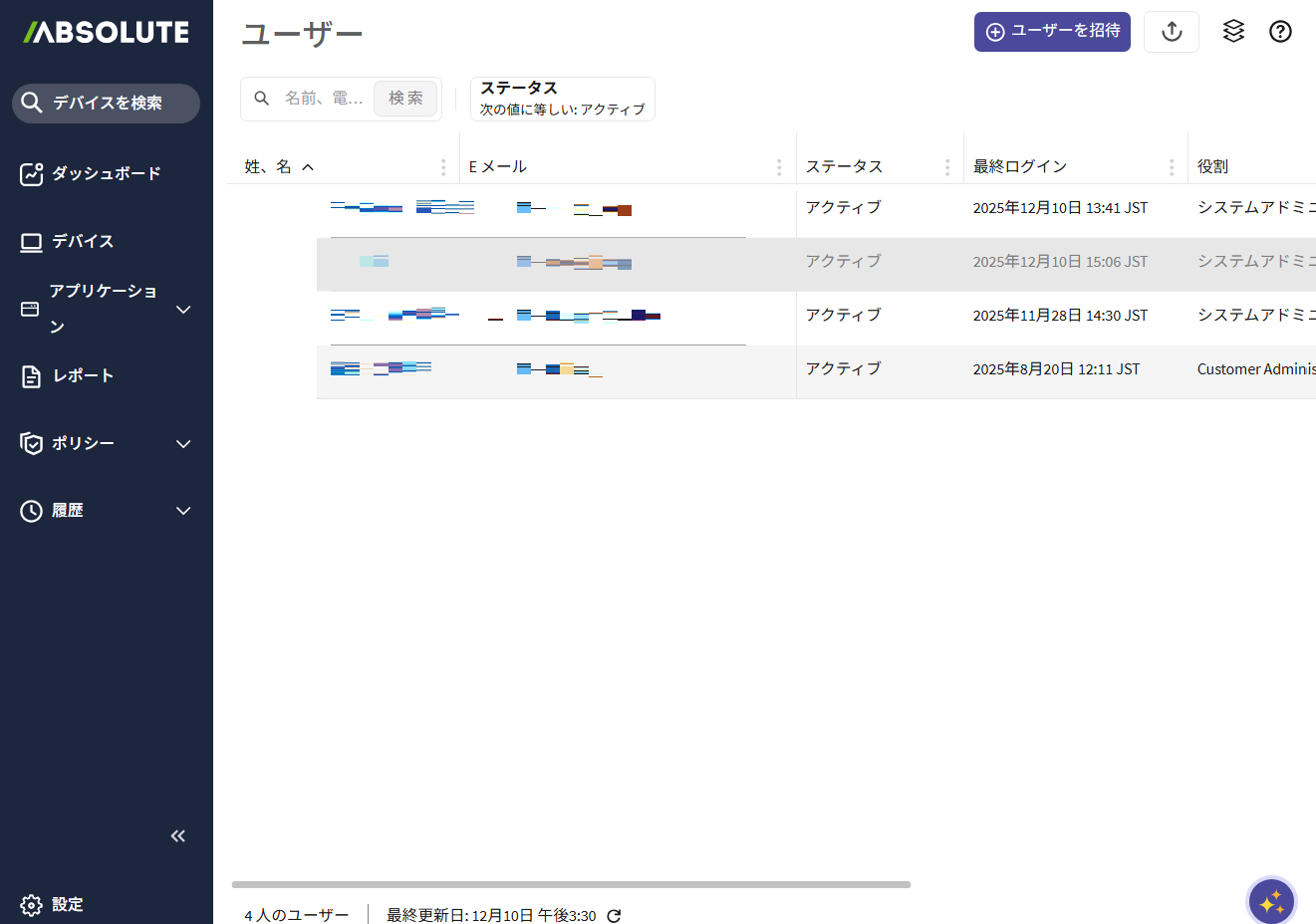The height and width of the screenshot is (924, 1316).
Task: Click the ABSOLUTE logo
Action: tap(106, 33)
